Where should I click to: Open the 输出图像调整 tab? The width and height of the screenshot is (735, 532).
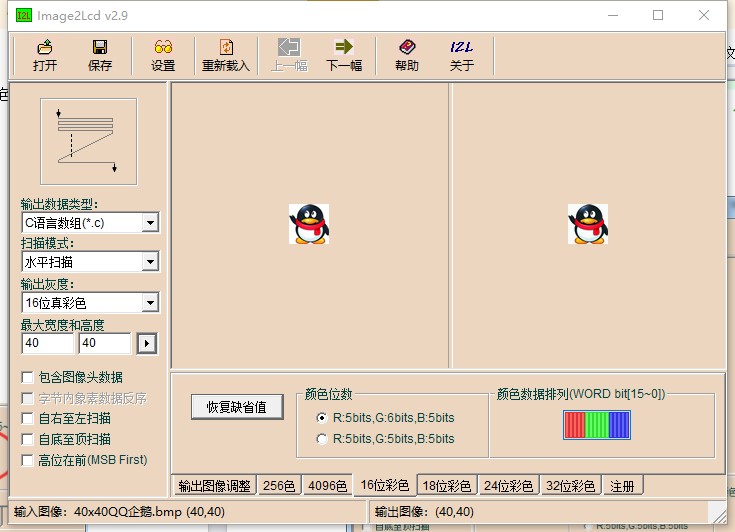tap(214, 486)
